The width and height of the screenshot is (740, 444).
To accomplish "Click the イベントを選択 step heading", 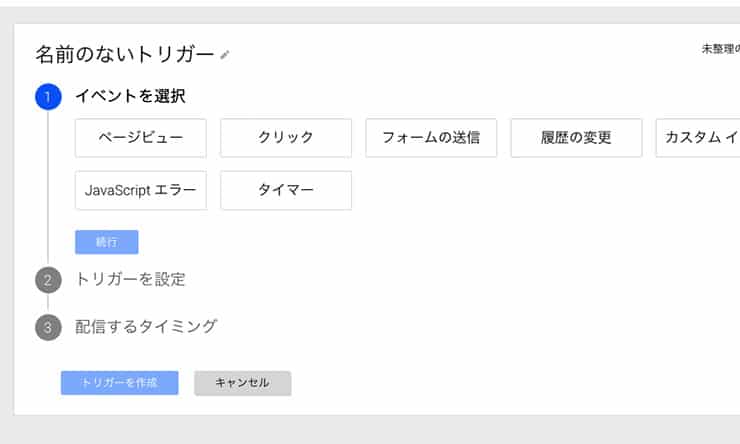I will (x=130, y=96).
